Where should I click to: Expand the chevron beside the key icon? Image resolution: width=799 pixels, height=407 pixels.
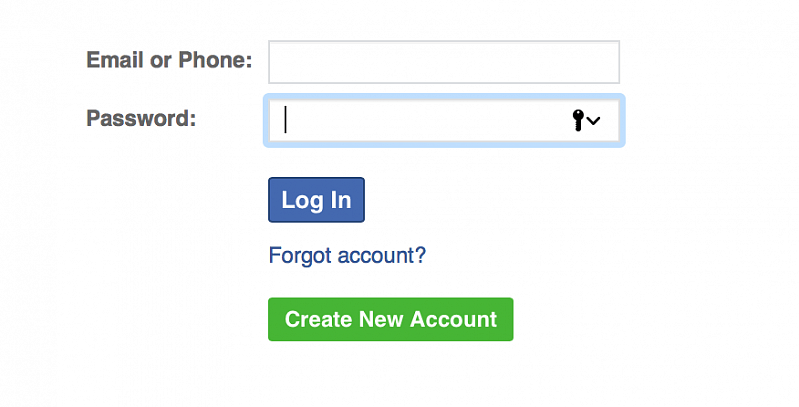(x=594, y=121)
